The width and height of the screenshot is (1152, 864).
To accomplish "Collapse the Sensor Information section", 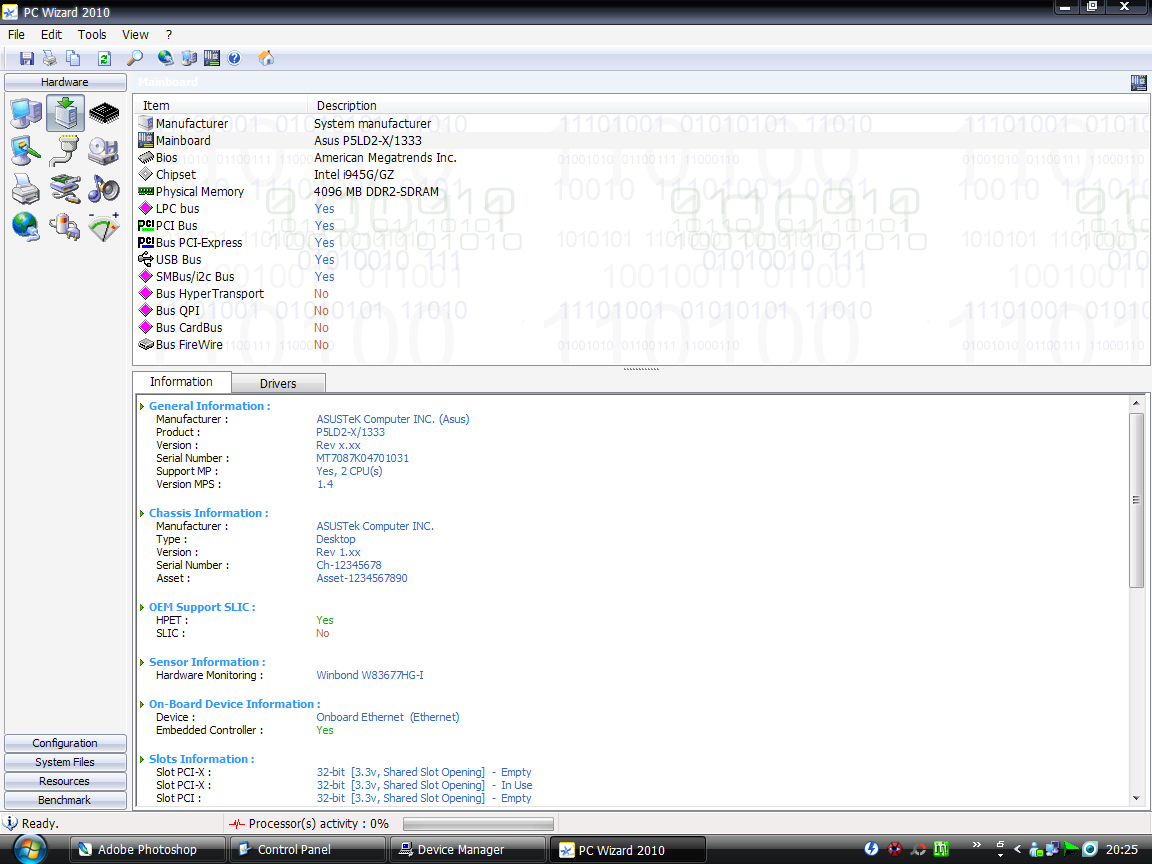I will (142, 663).
